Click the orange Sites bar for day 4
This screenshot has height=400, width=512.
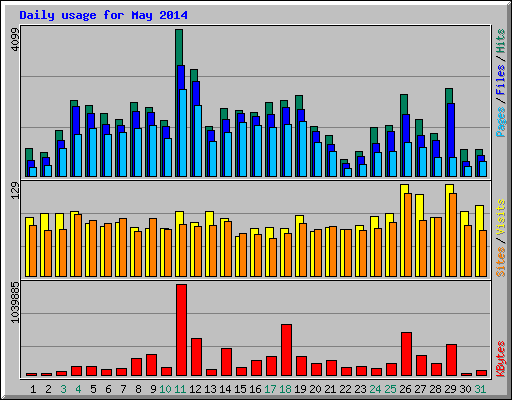(78, 246)
